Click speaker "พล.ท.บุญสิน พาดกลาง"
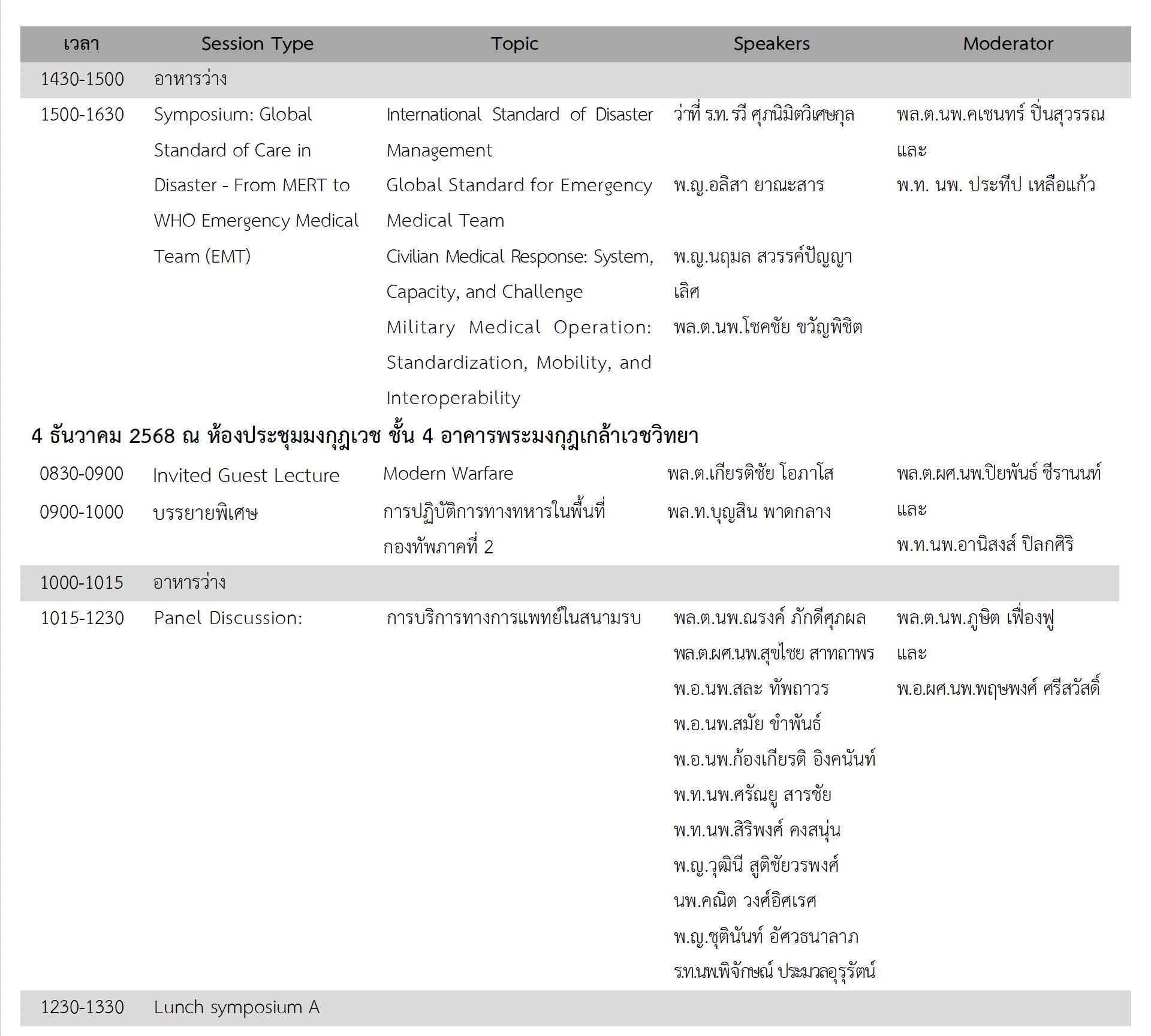Screen dimensions: 1151x1036 [749, 512]
